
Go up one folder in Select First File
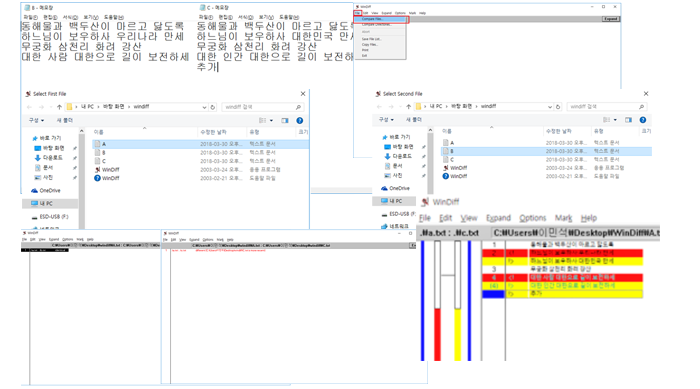(59, 107)
